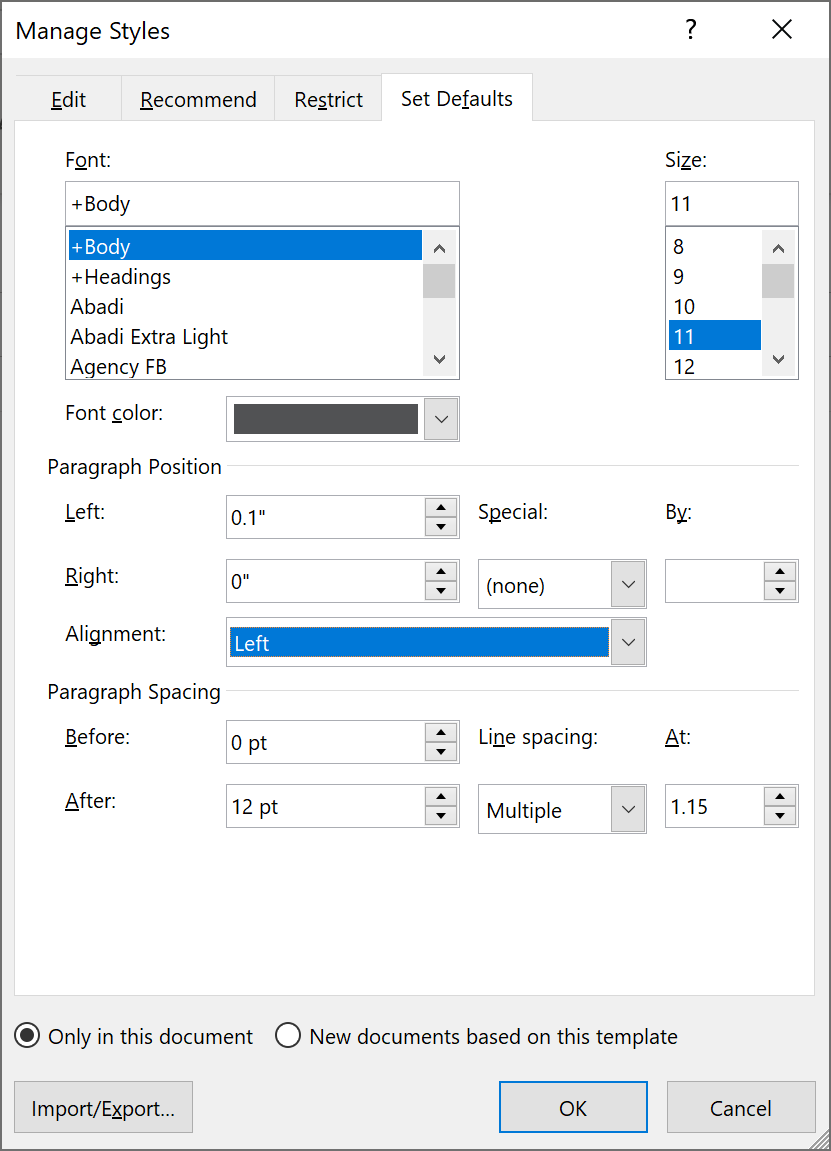This screenshot has height=1151, width=831.
Task: Click Cancel to dismiss the dialog
Action: pos(741,1107)
